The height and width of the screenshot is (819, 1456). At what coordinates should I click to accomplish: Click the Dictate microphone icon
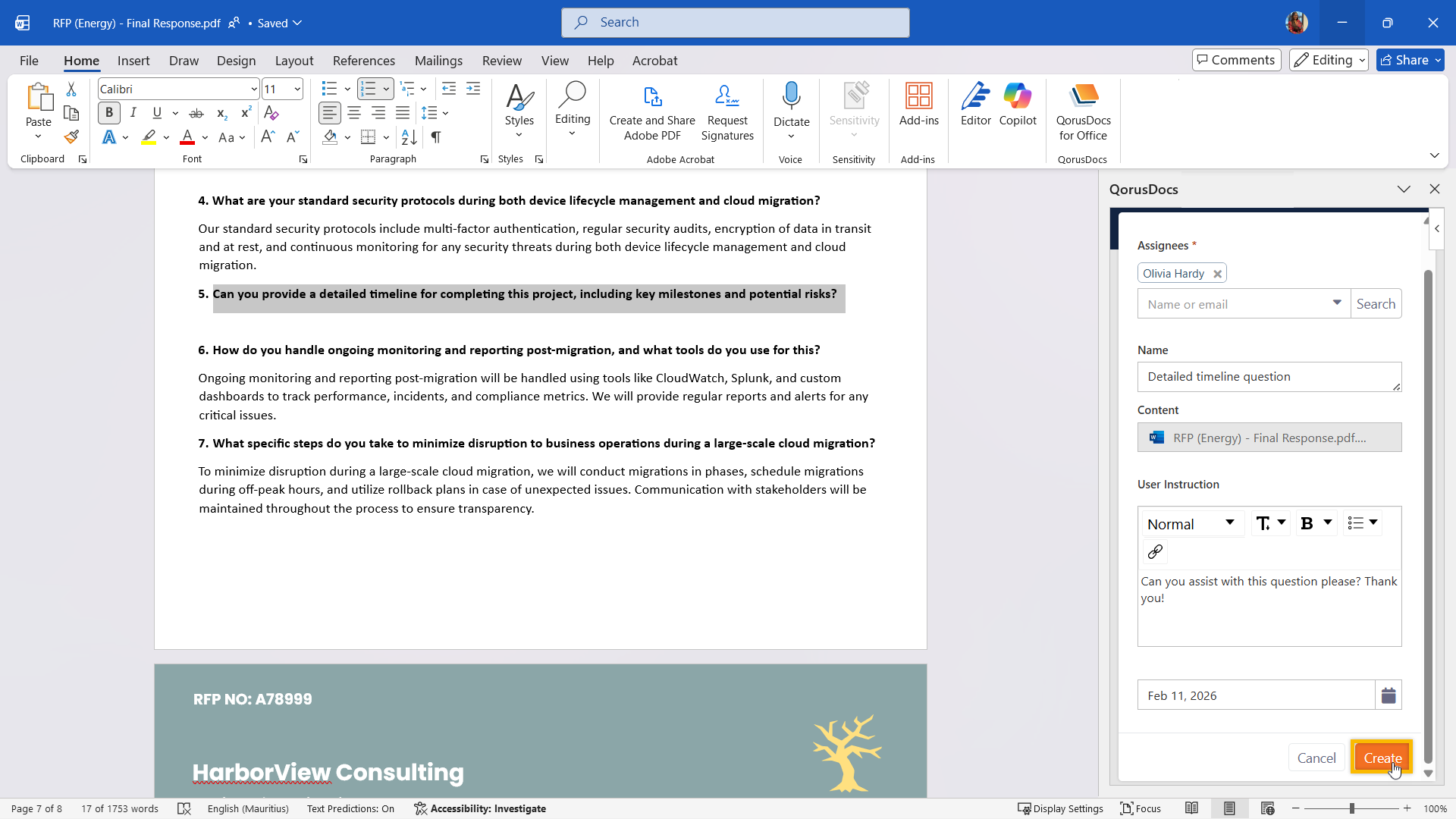(x=791, y=97)
